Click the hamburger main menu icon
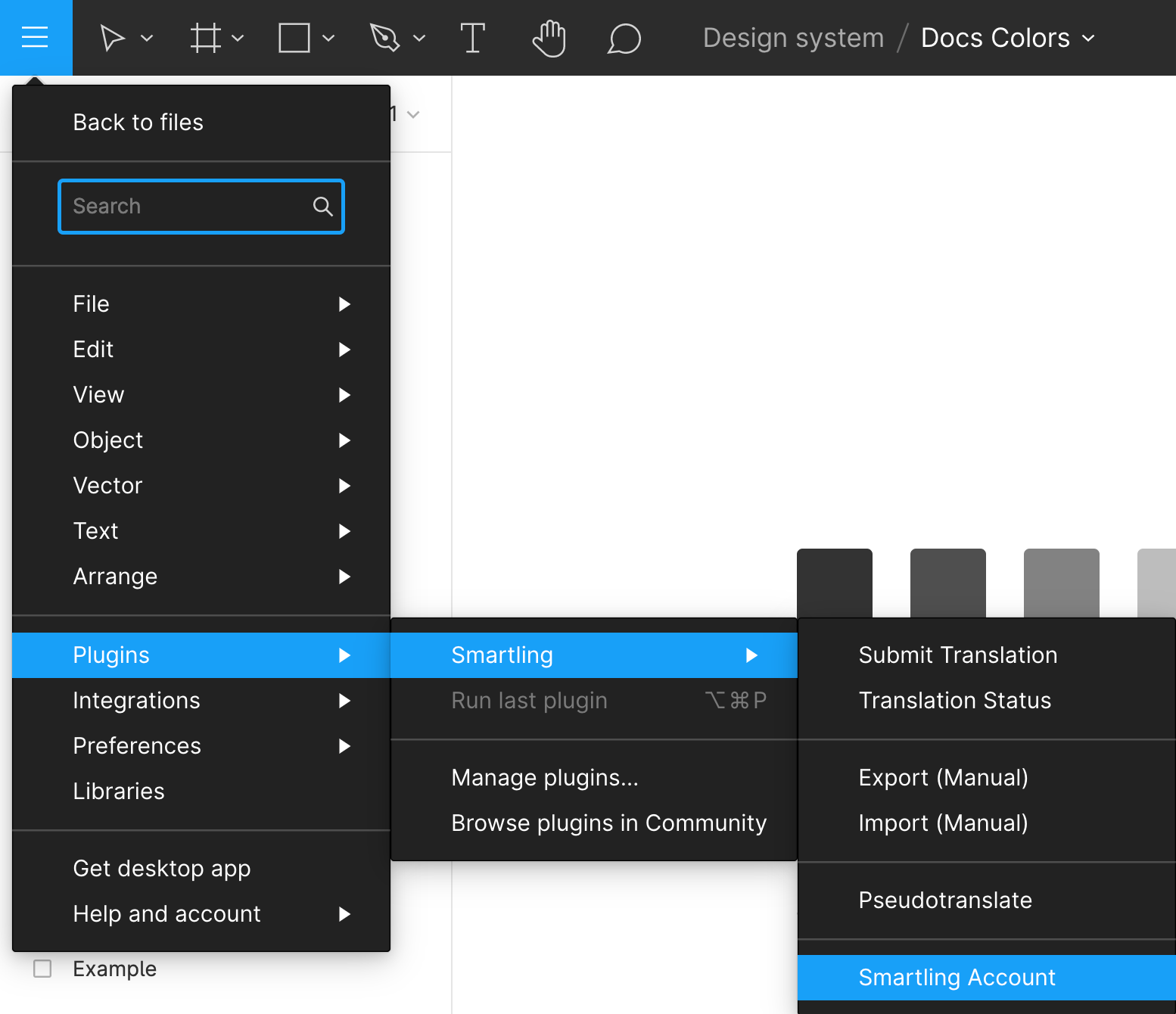This screenshot has width=1176, height=1014. [x=36, y=36]
